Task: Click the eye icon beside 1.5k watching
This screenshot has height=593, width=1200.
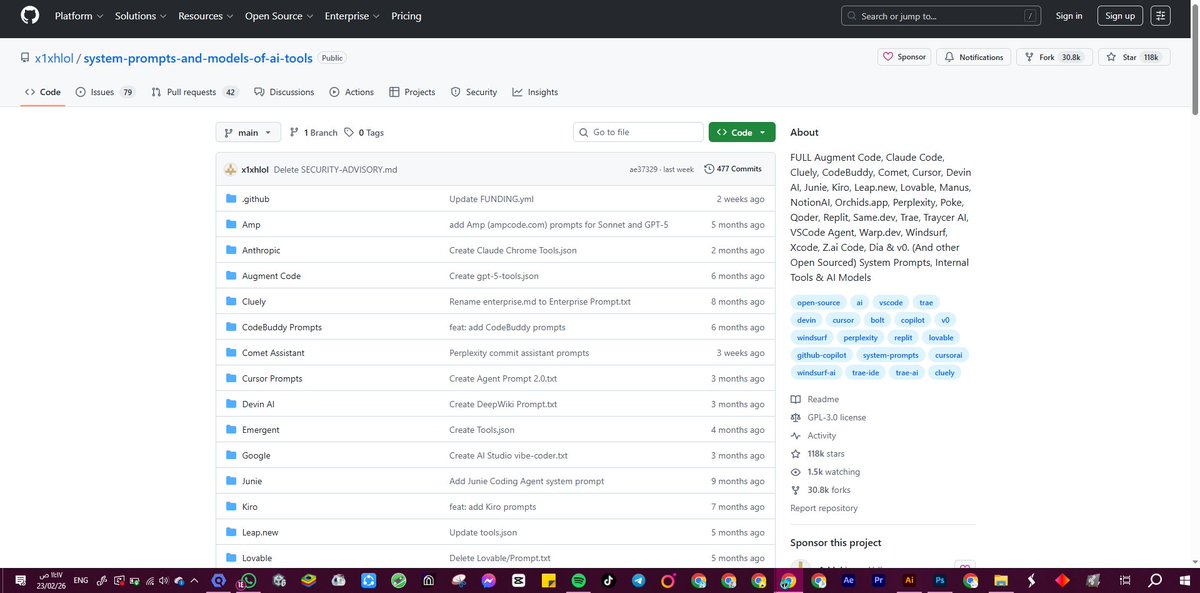Action: [x=796, y=472]
